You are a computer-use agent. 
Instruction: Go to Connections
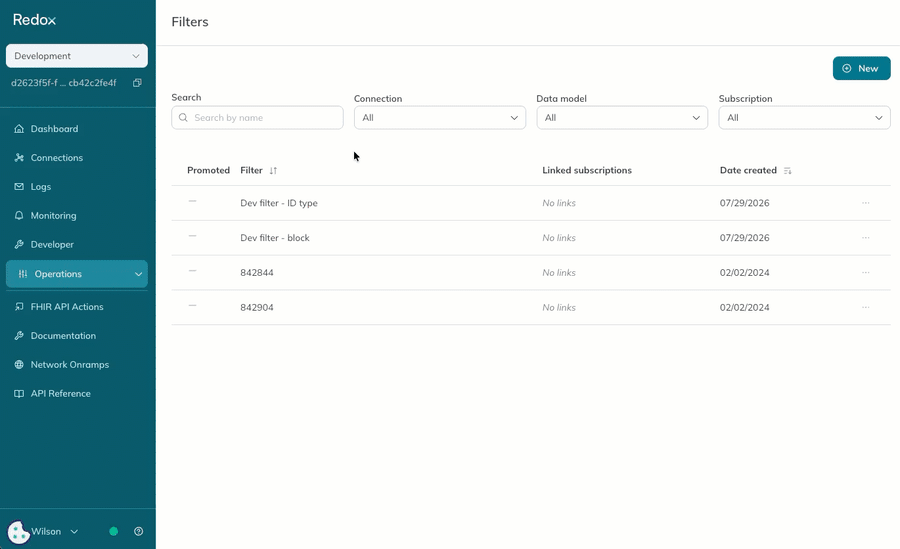[57, 157]
